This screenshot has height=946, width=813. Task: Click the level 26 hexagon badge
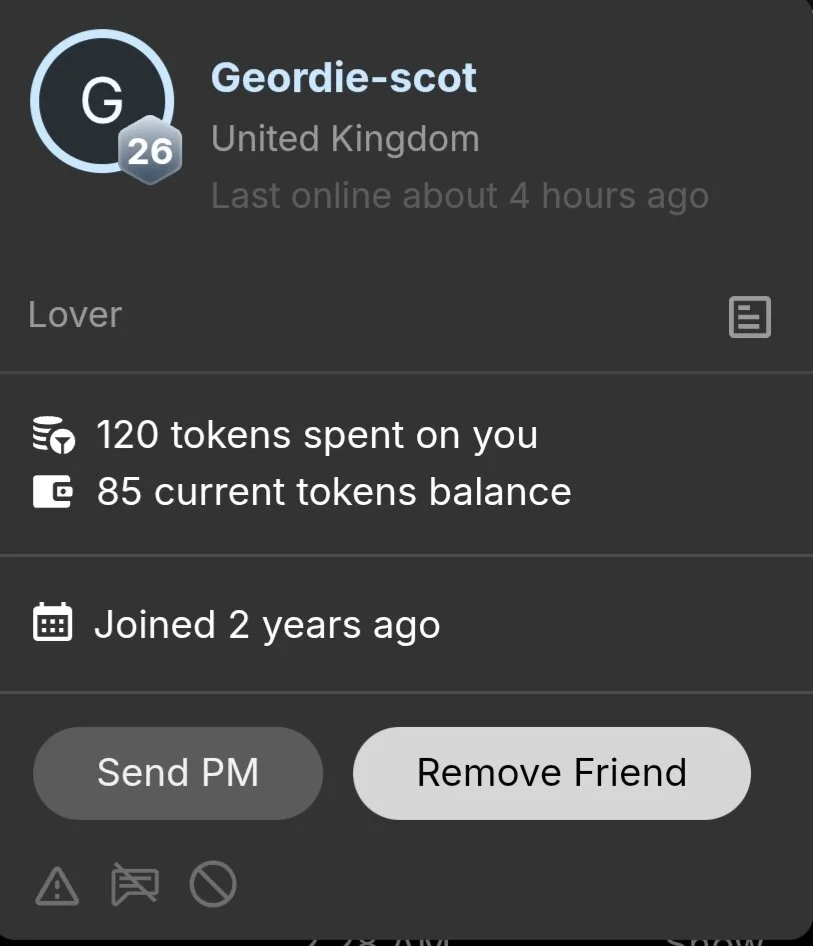click(x=150, y=152)
